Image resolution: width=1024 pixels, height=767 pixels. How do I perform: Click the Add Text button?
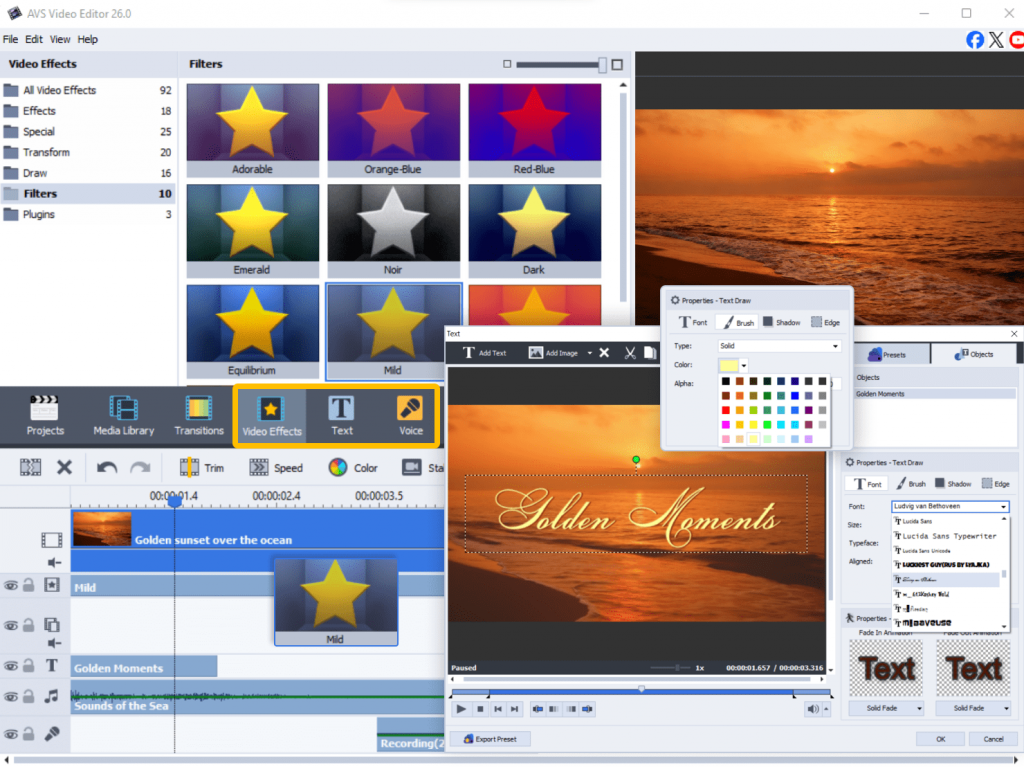[x=485, y=353]
